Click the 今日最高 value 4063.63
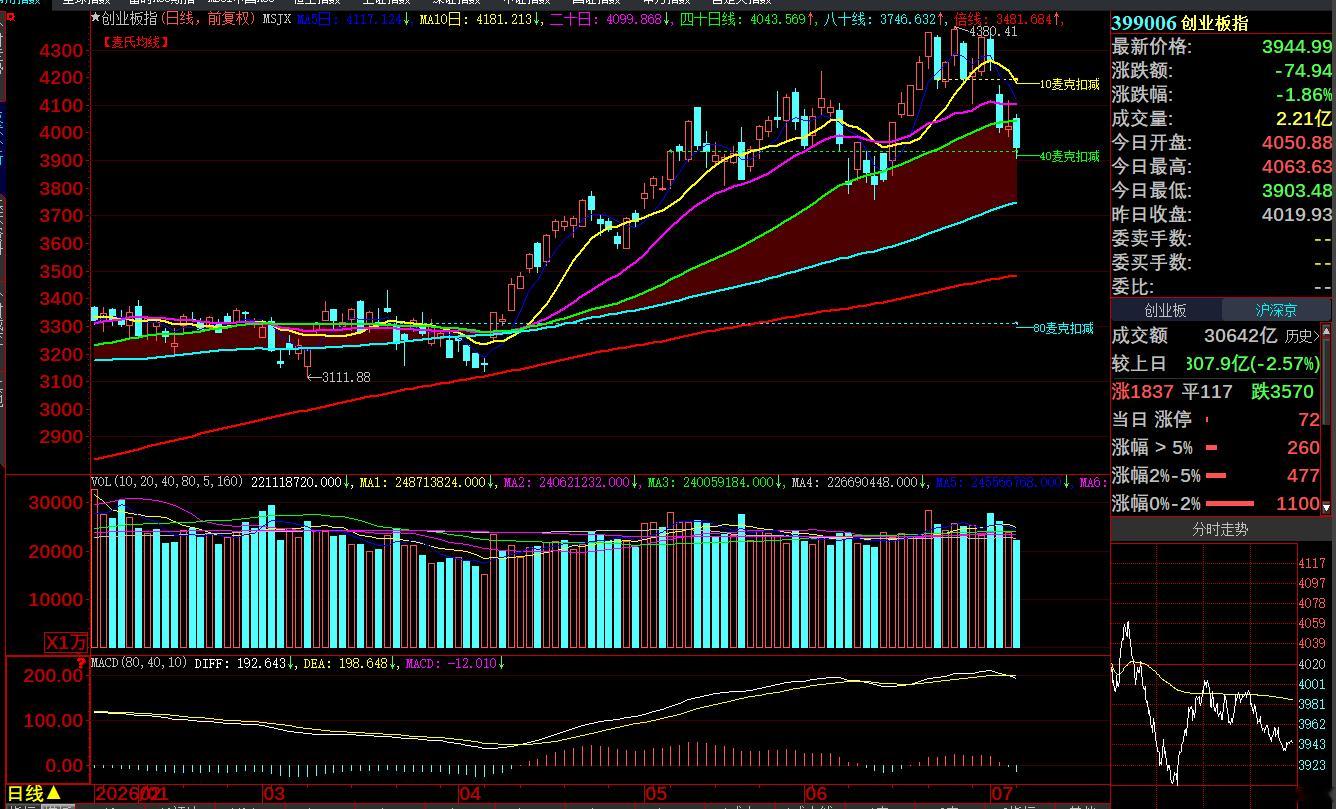 (1297, 167)
